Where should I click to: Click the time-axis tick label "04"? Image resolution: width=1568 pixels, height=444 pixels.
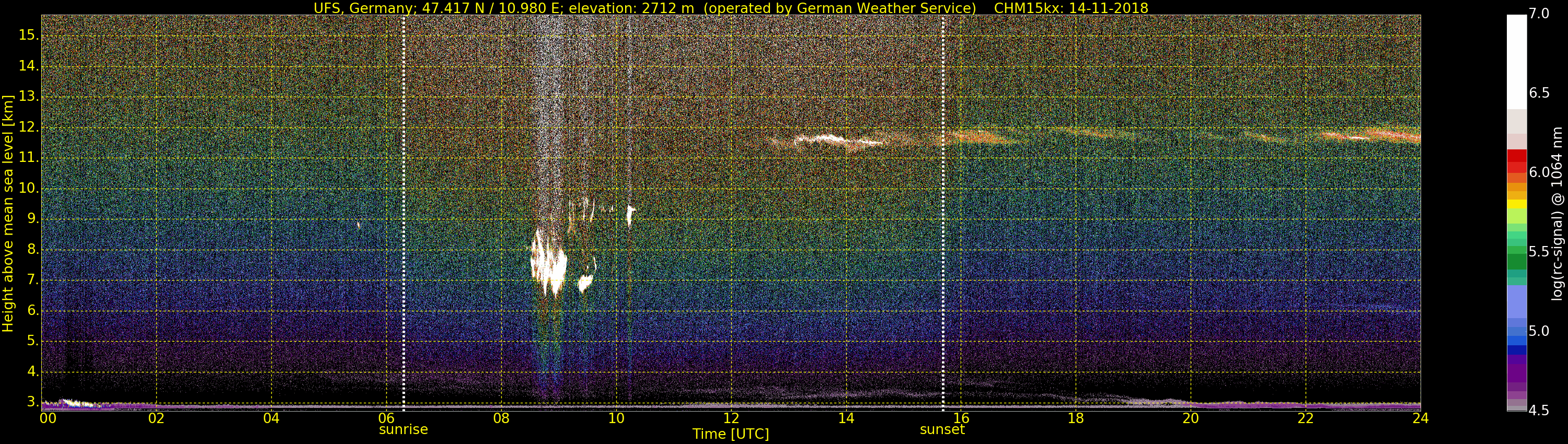[x=271, y=418]
